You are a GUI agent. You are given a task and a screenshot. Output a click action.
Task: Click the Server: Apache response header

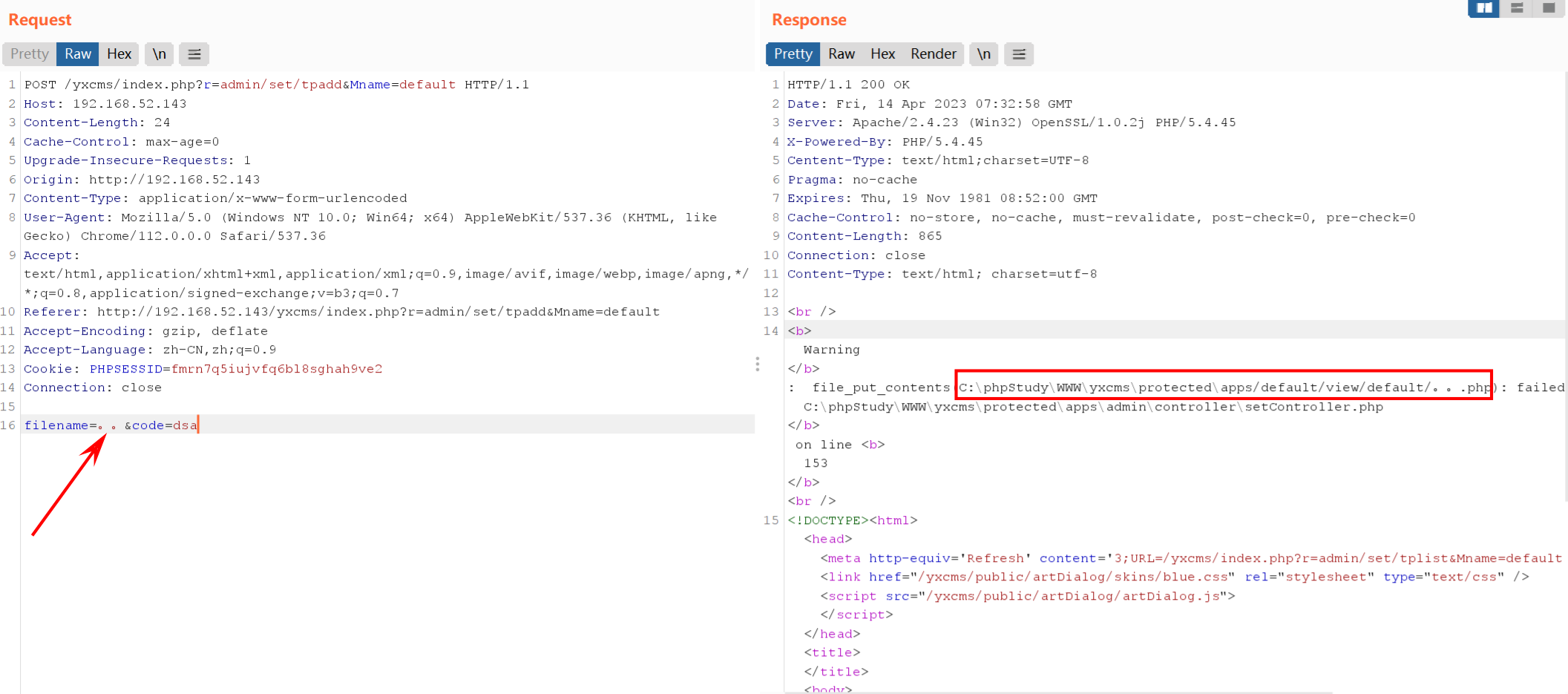1011,122
